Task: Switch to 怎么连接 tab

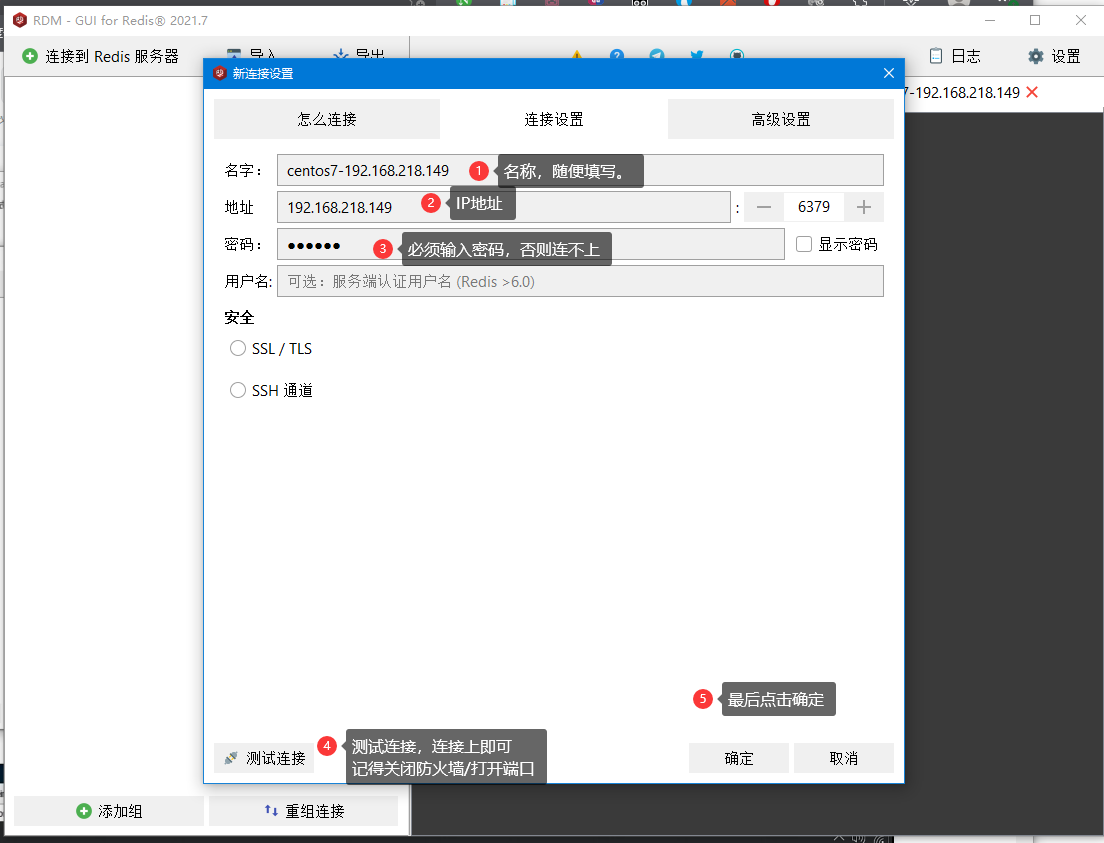Action: point(327,119)
